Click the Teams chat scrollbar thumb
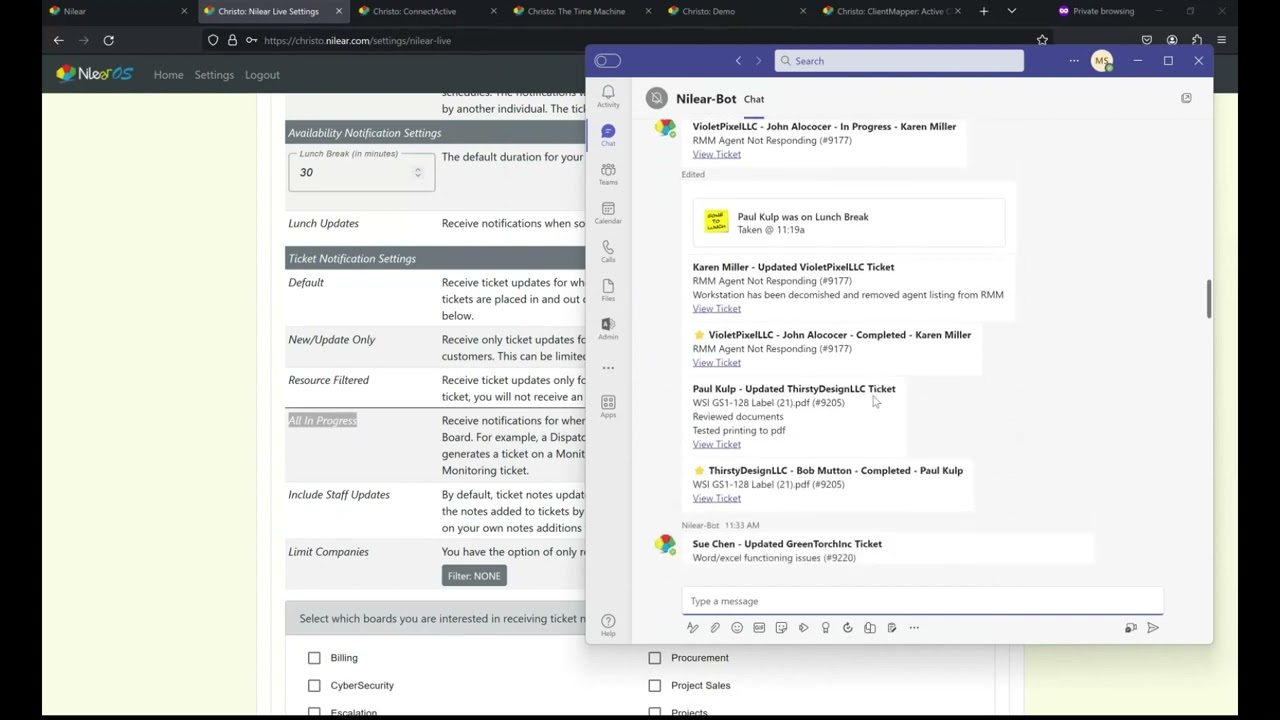Image resolution: width=1280 pixels, height=720 pixels. point(1208,299)
